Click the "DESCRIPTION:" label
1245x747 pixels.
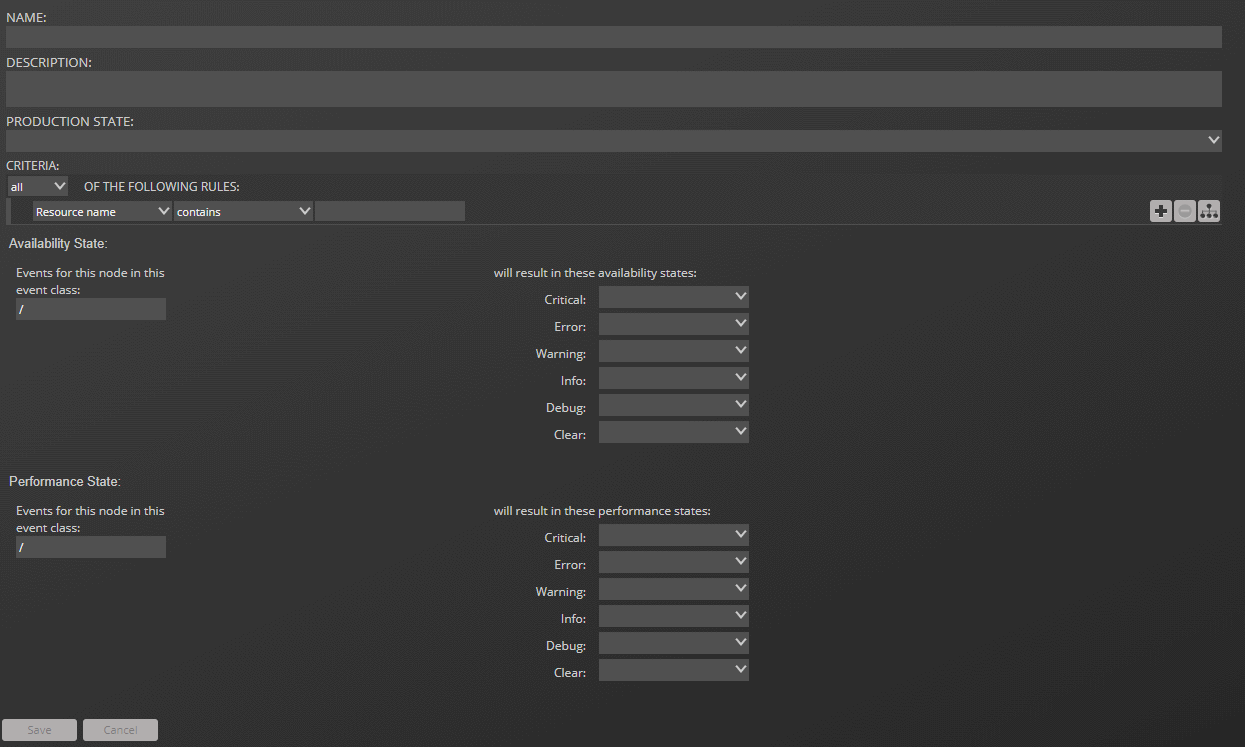[x=49, y=62]
